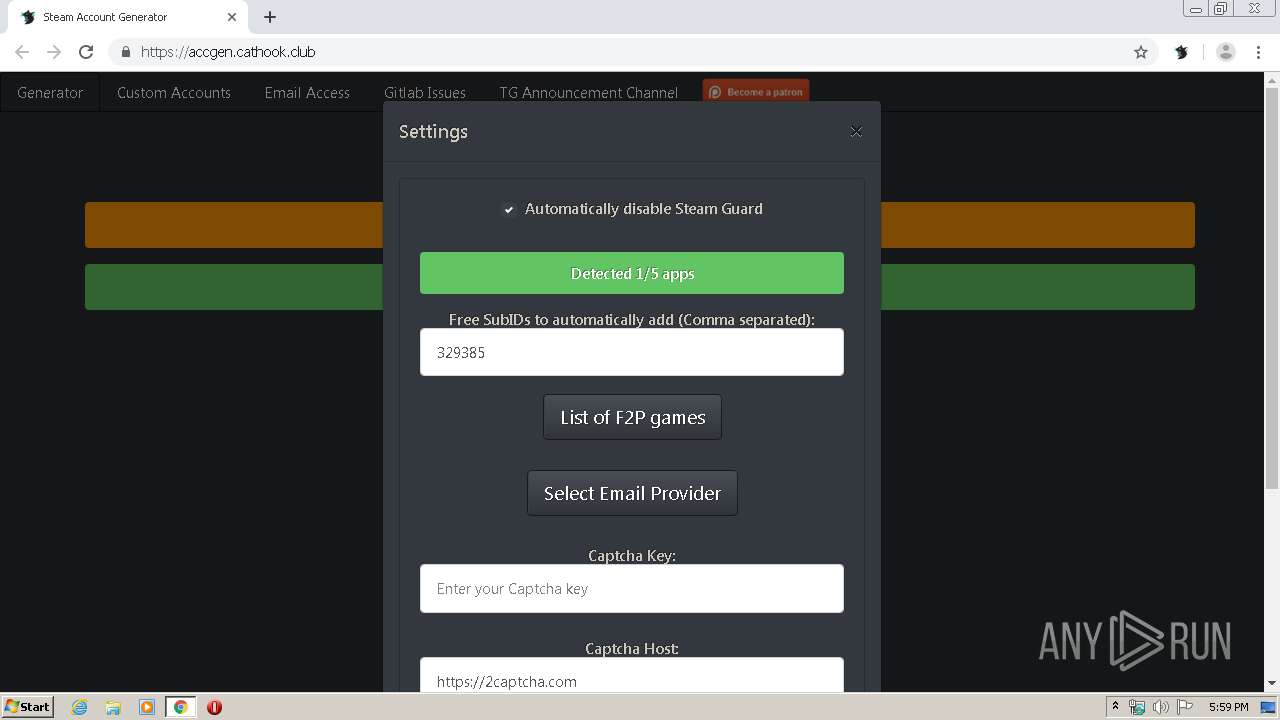The image size is (1280, 720).
Task: Edit the Captcha Host field
Action: tap(632, 675)
